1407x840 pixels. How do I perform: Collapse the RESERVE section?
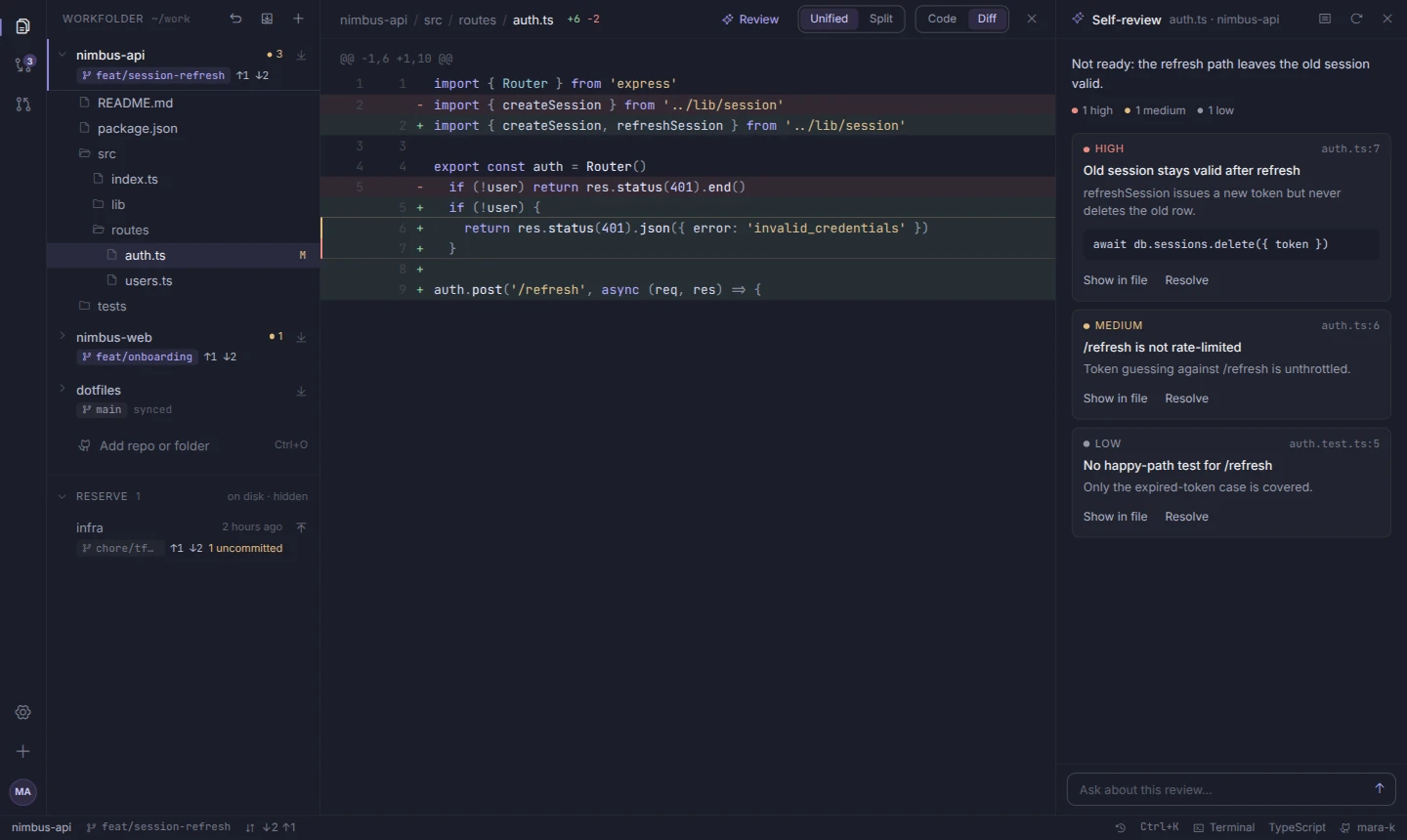63,496
